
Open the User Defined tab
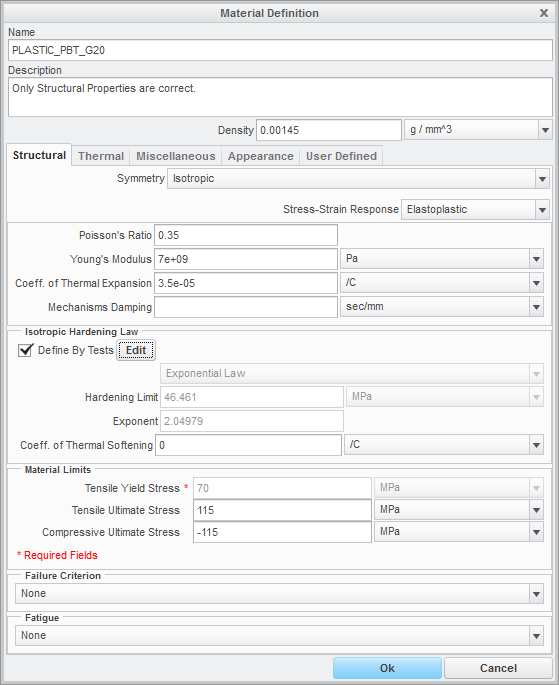tap(341, 156)
